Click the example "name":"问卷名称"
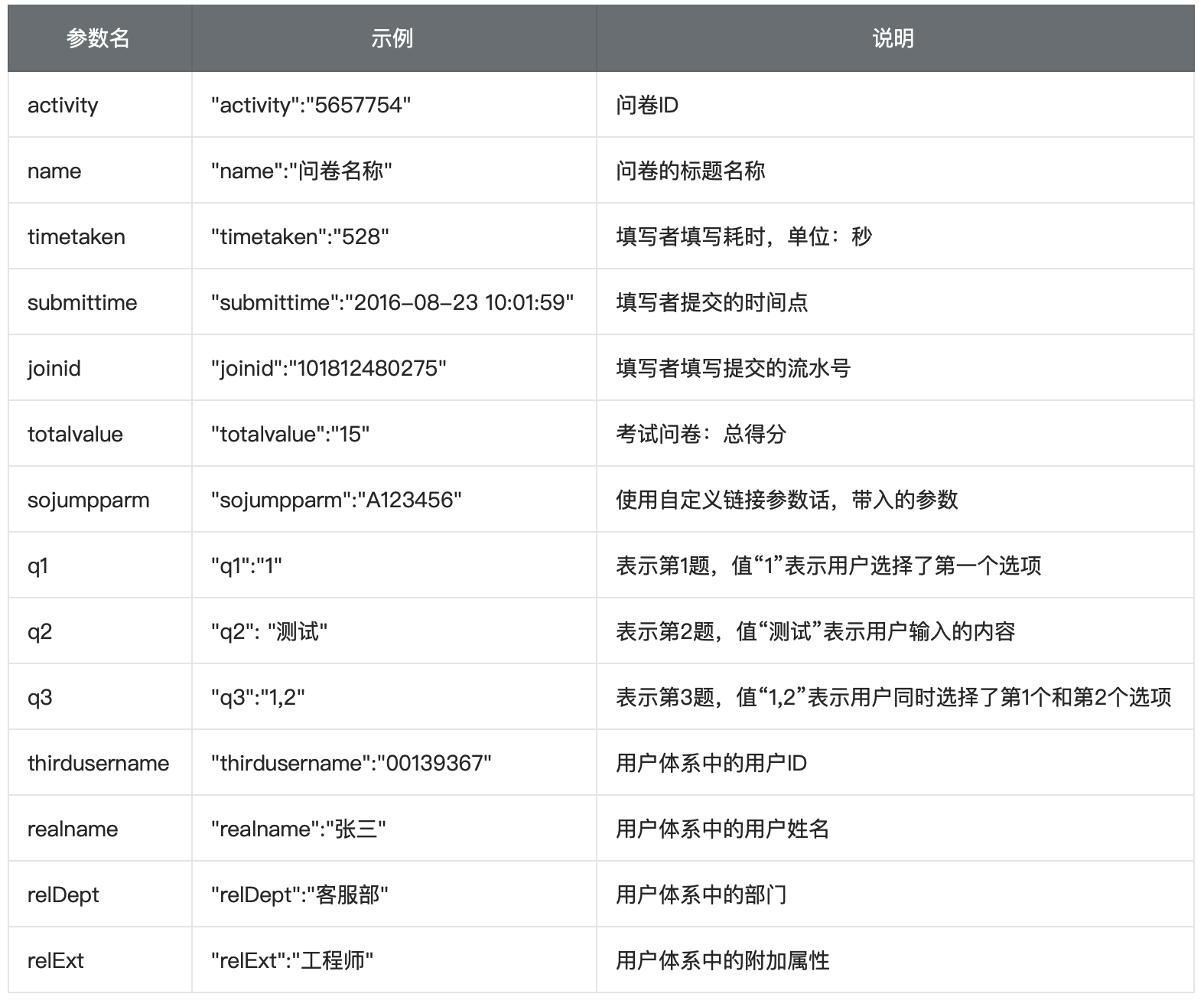The width and height of the screenshot is (1204, 1007). click(x=301, y=171)
